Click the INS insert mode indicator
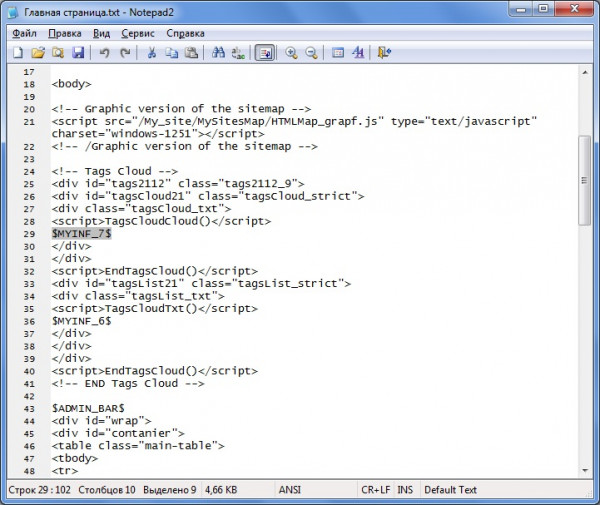This screenshot has width=600, height=505. (405, 490)
